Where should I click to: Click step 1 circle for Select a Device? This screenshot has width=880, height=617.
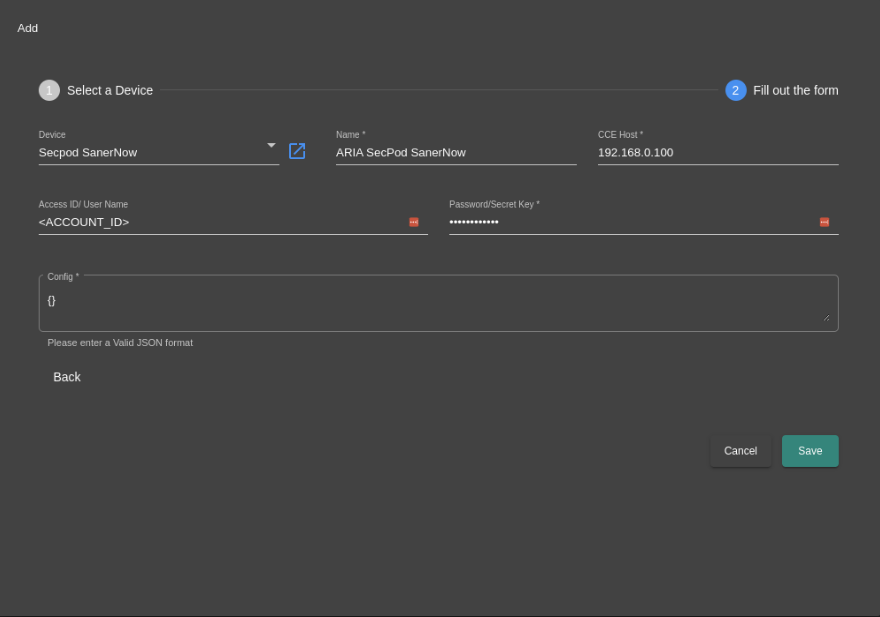click(x=49, y=90)
